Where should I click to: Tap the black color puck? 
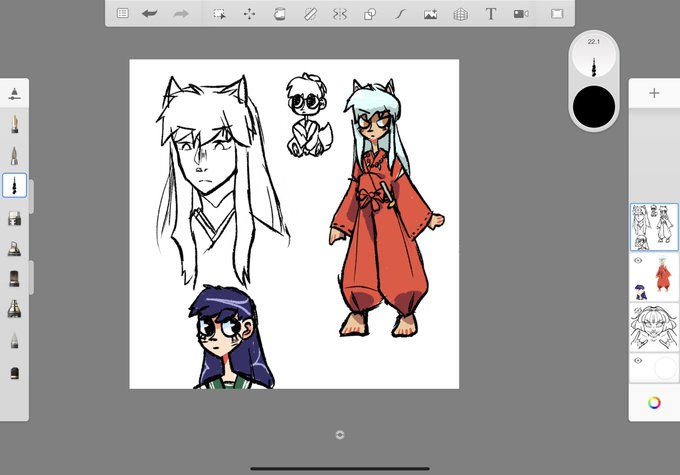point(594,106)
